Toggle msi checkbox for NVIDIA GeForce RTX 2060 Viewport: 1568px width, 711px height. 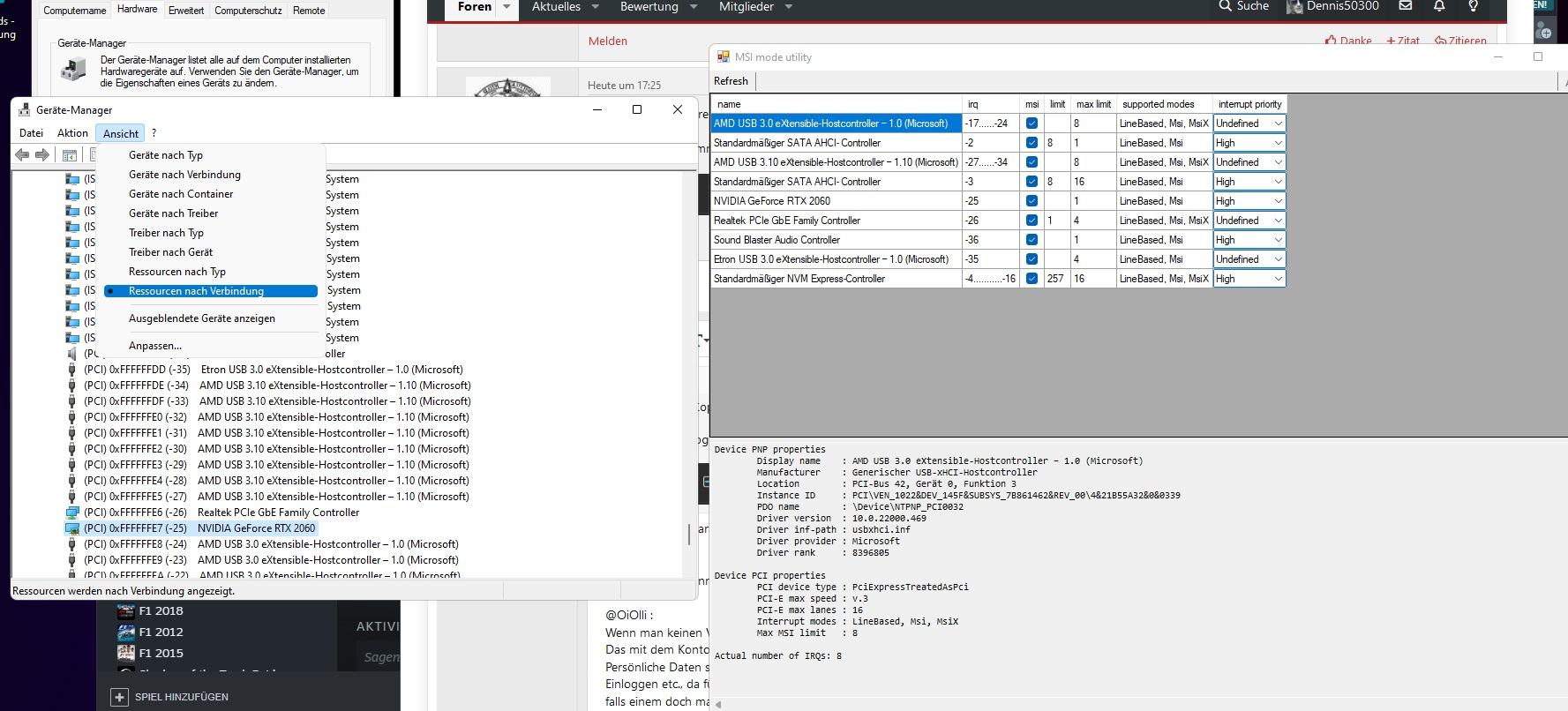pyautogui.click(x=1032, y=201)
